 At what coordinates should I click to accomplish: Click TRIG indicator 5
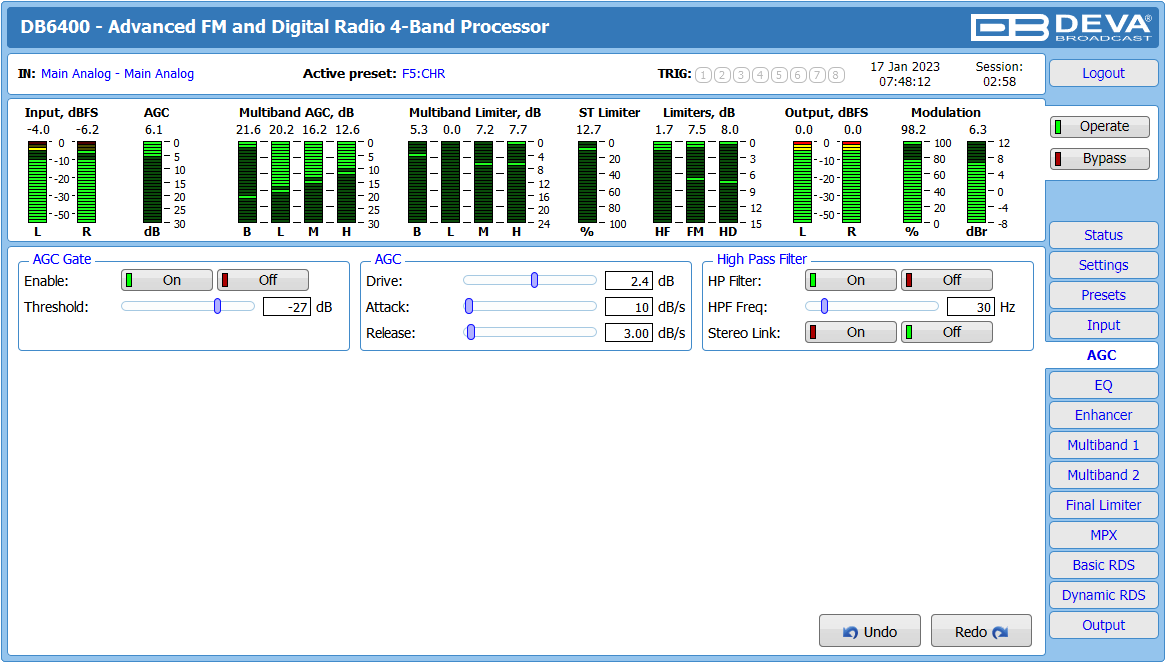click(x=779, y=74)
